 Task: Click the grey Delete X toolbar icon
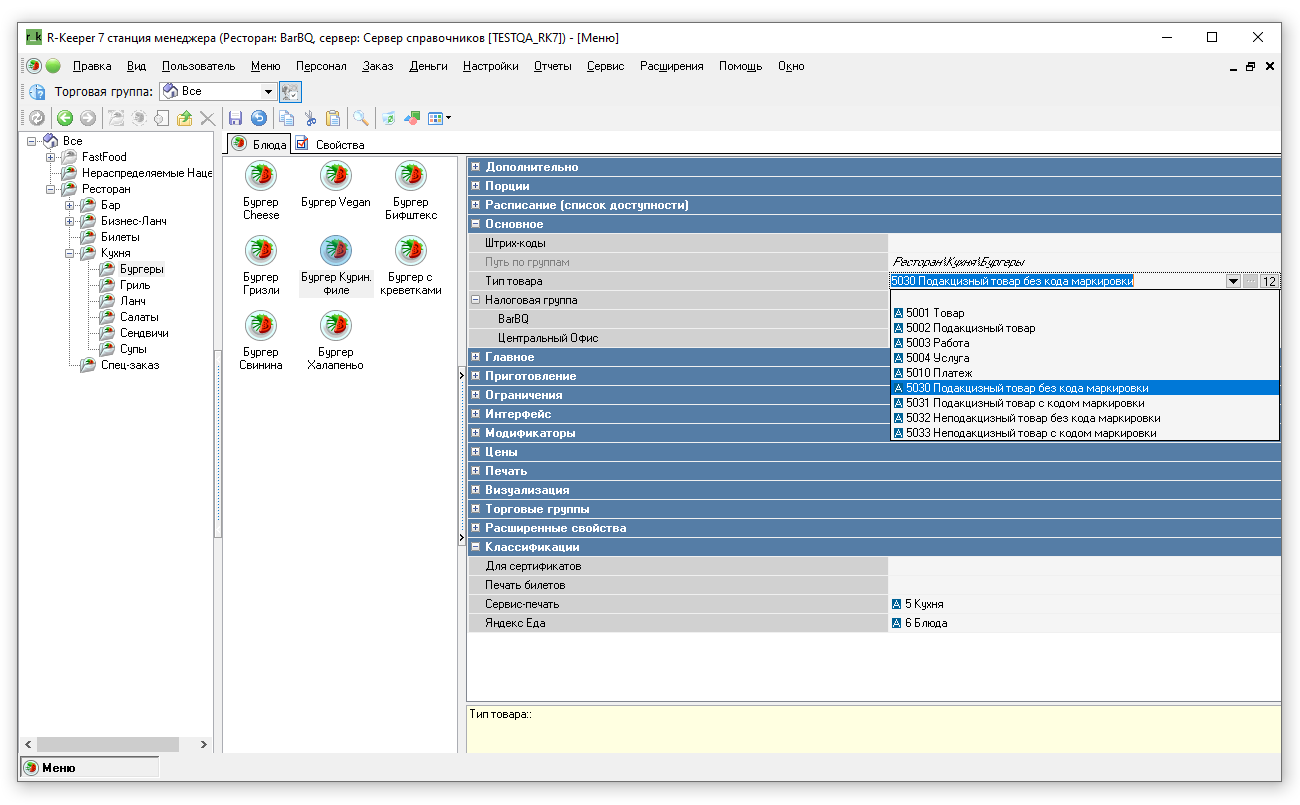coord(207,118)
